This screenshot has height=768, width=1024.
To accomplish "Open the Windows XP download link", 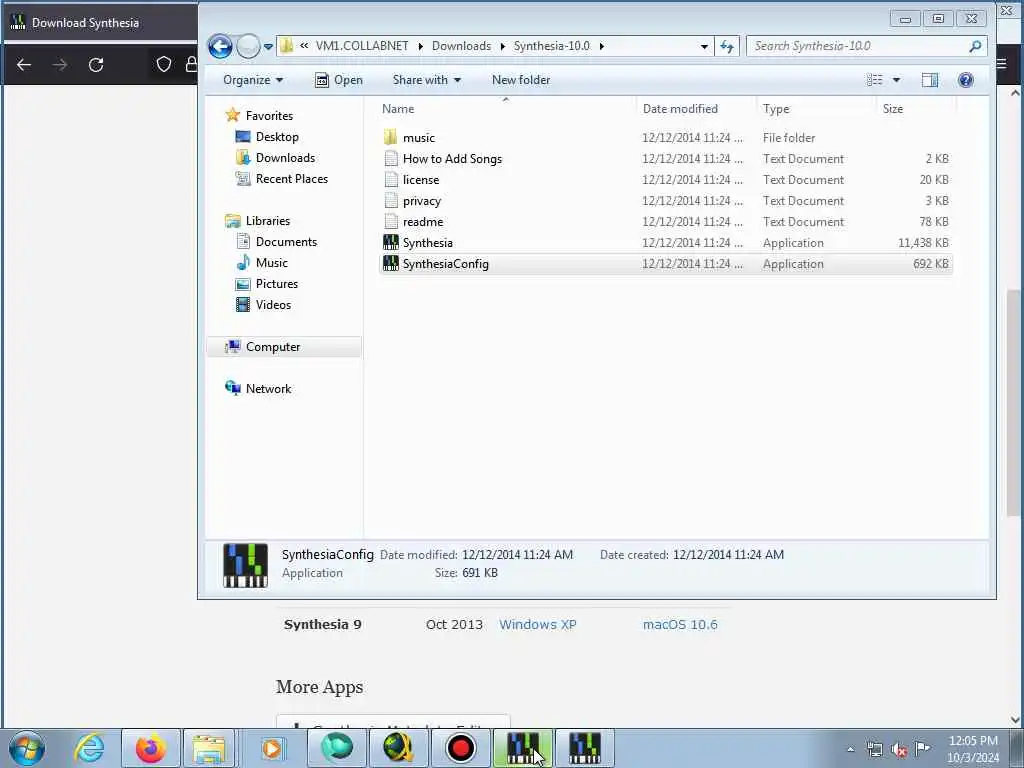I will [x=537, y=624].
